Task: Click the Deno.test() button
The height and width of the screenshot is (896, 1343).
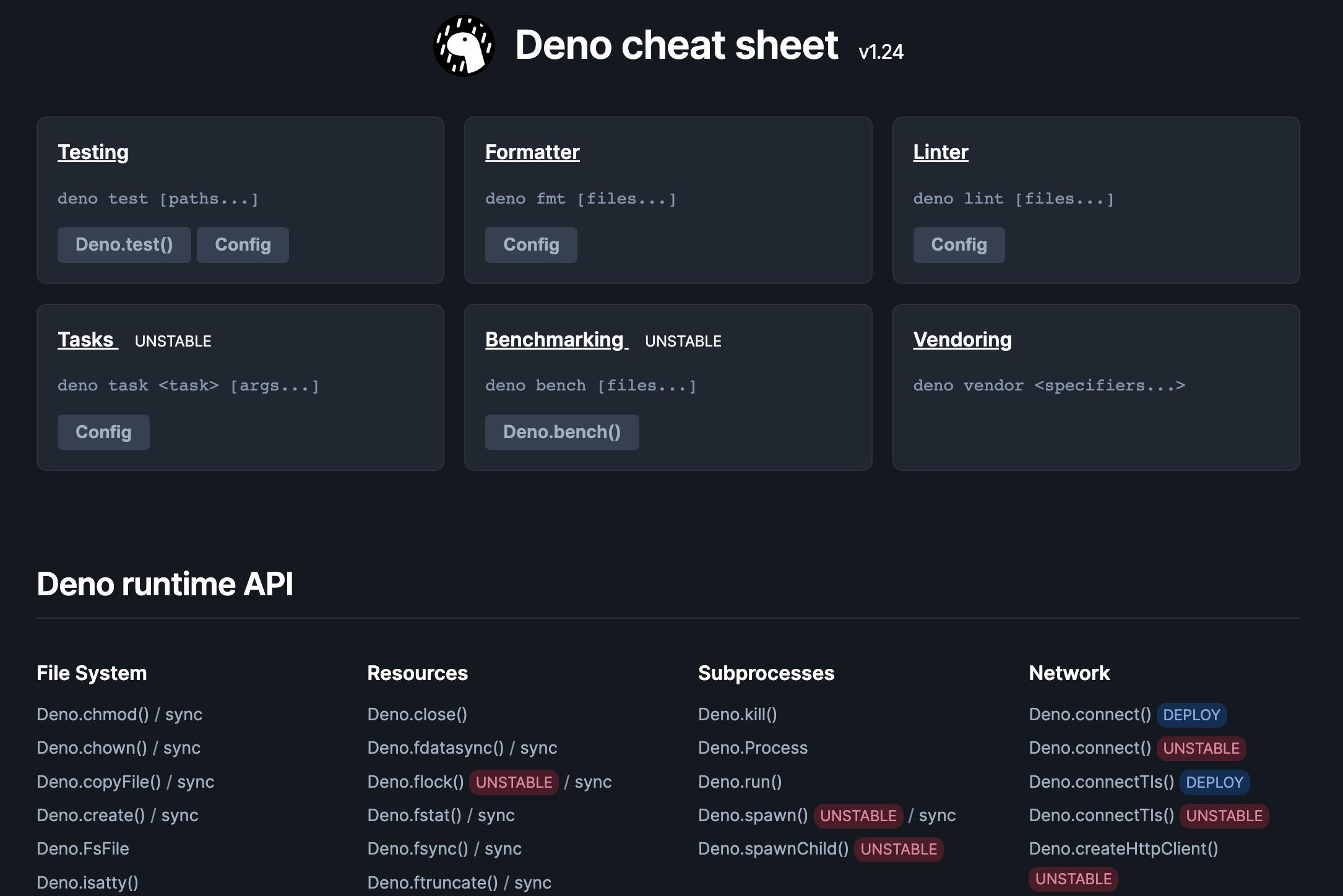Action: tap(124, 244)
